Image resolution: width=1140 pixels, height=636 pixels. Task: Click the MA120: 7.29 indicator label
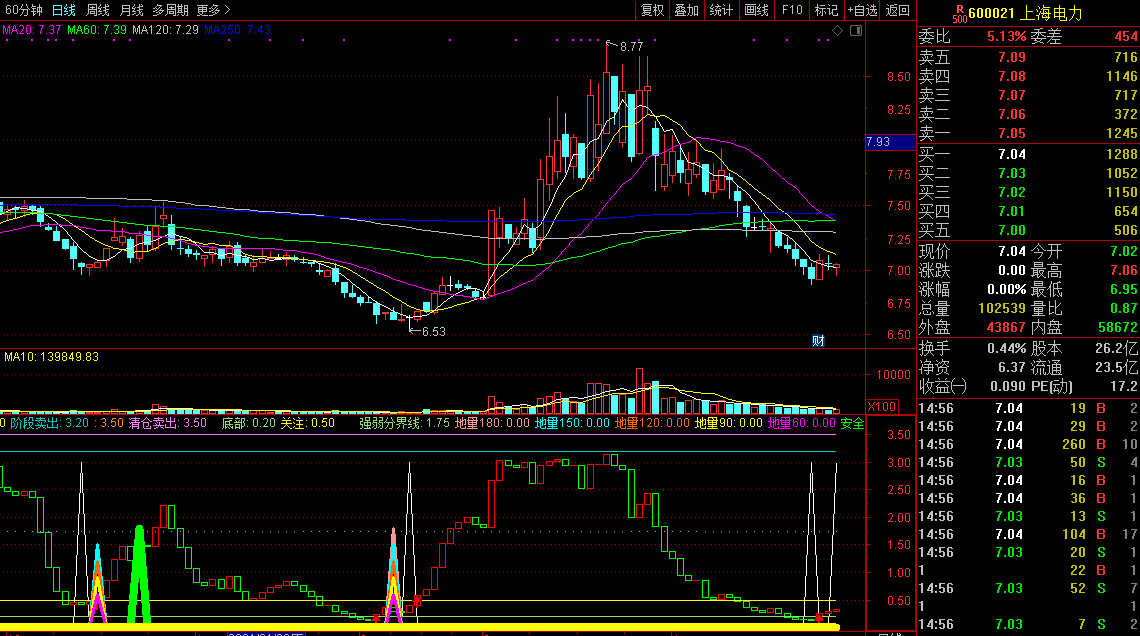click(165, 30)
